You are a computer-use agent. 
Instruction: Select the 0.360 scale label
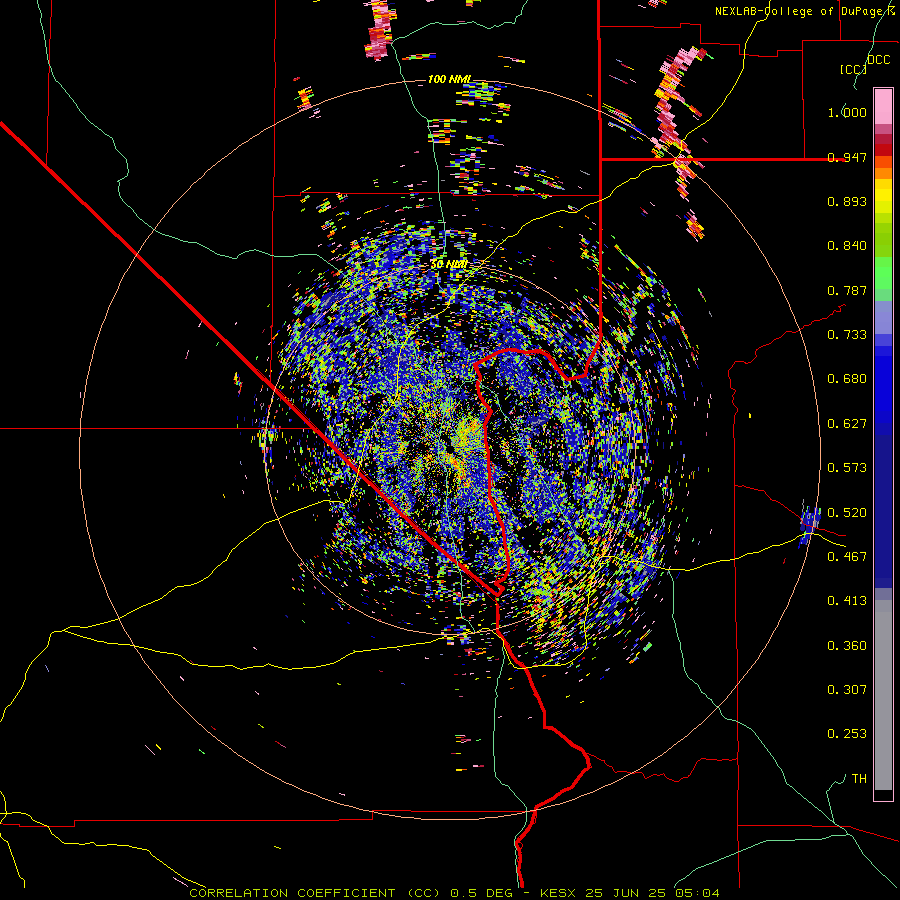coord(847,646)
